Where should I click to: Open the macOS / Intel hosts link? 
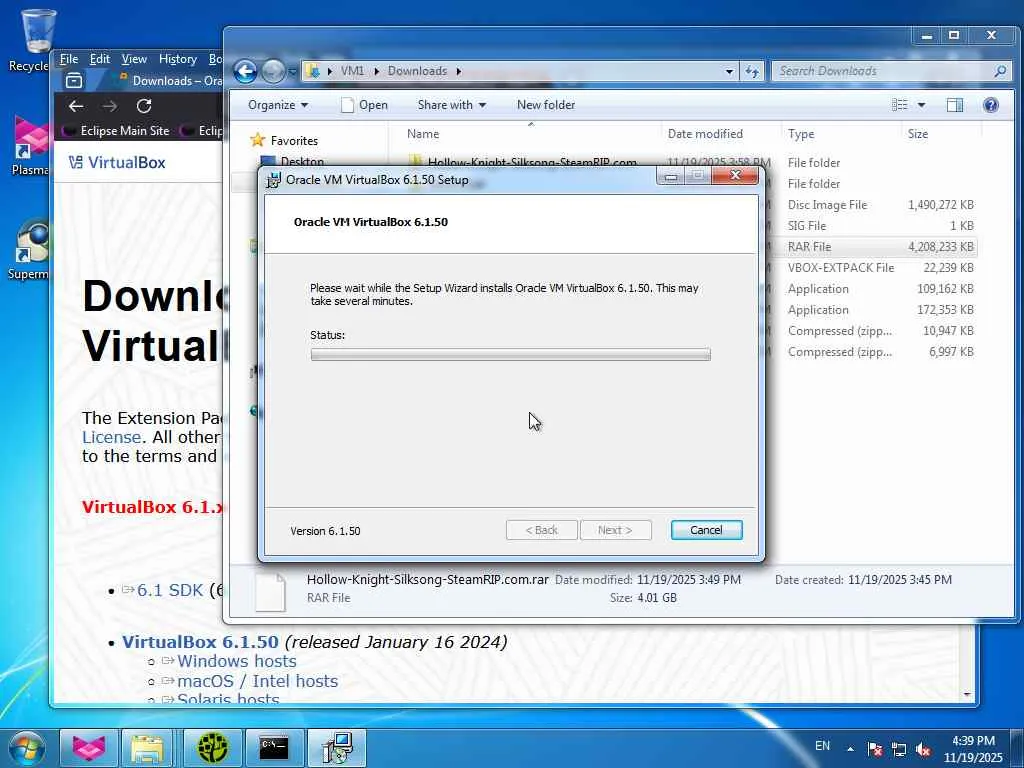(x=257, y=680)
